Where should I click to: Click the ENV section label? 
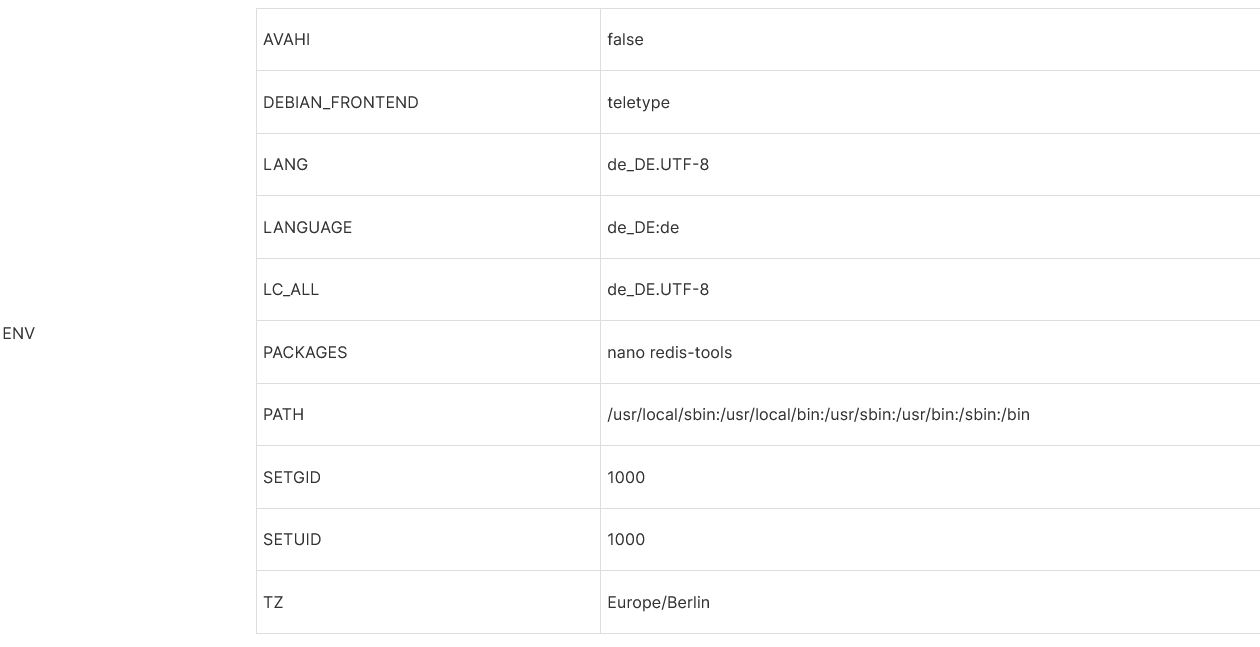(x=19, y=334)
